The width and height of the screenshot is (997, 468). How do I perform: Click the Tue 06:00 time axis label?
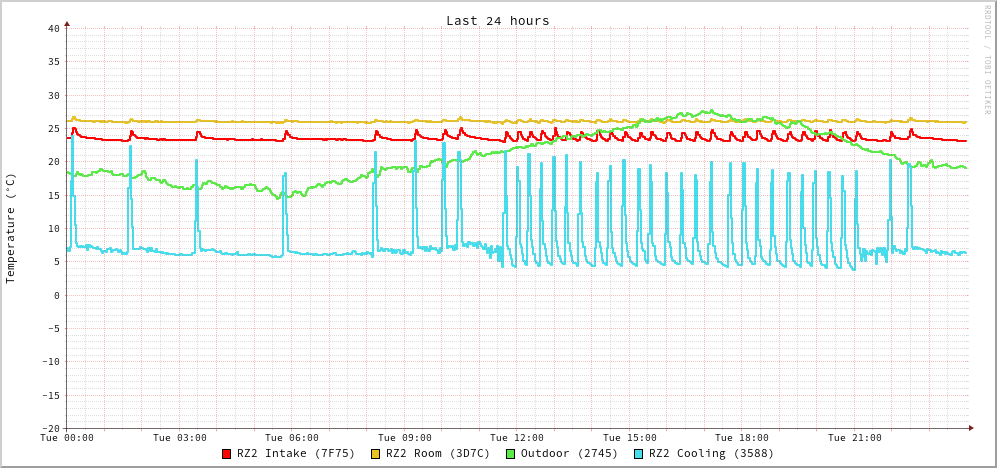tap(292, 438)
